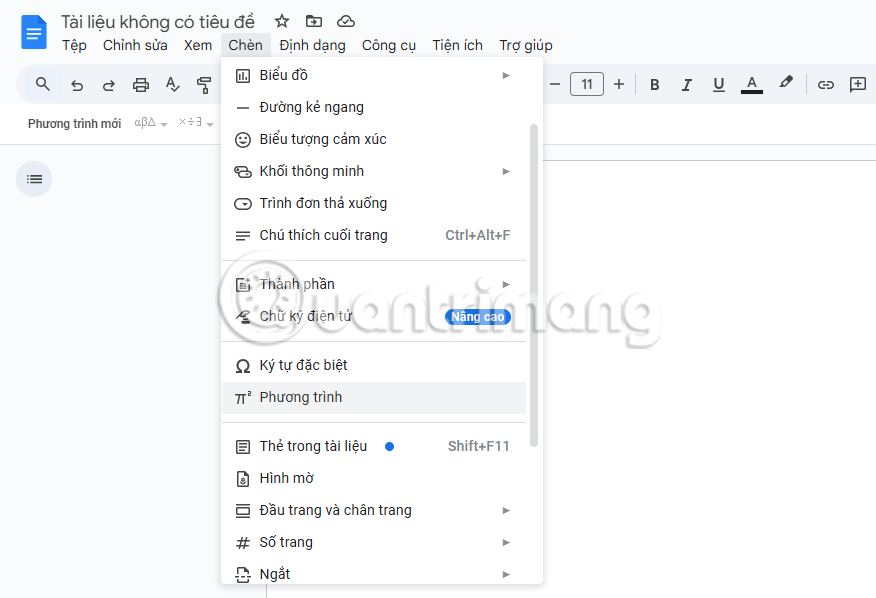Toggle underline formatting
The height and width of the screenshot is (598, 876).
(x=719, y=84)
